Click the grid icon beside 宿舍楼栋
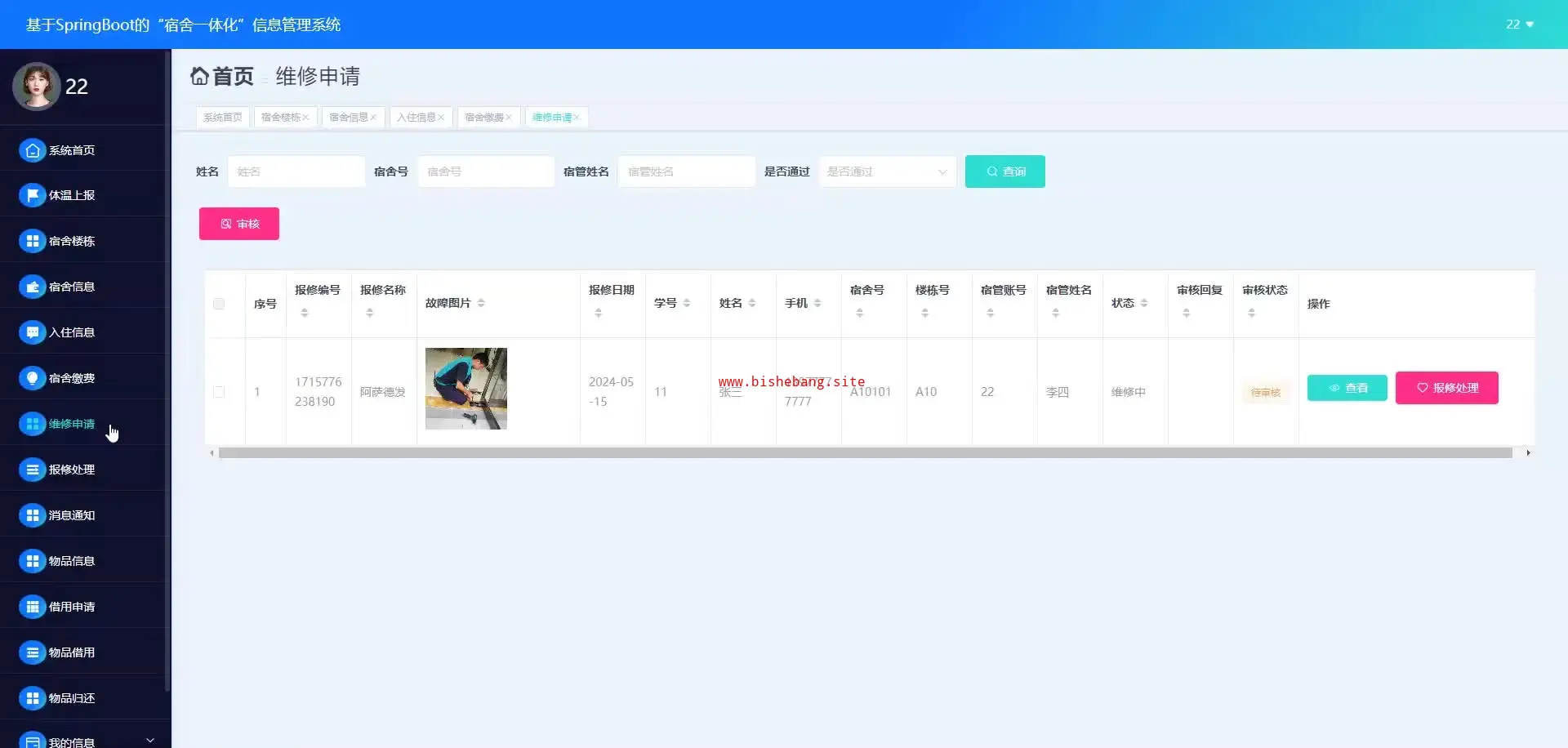 tap(32, 241)
